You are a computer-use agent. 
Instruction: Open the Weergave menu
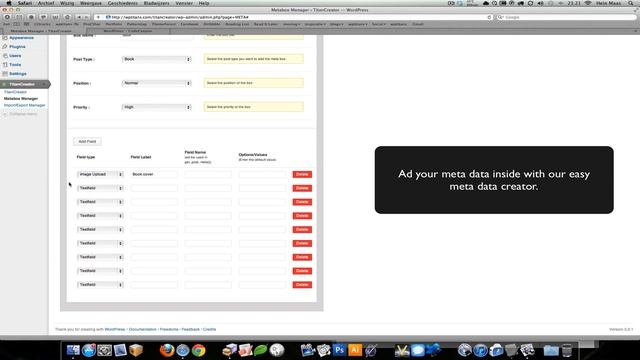(x=91, y=3)
